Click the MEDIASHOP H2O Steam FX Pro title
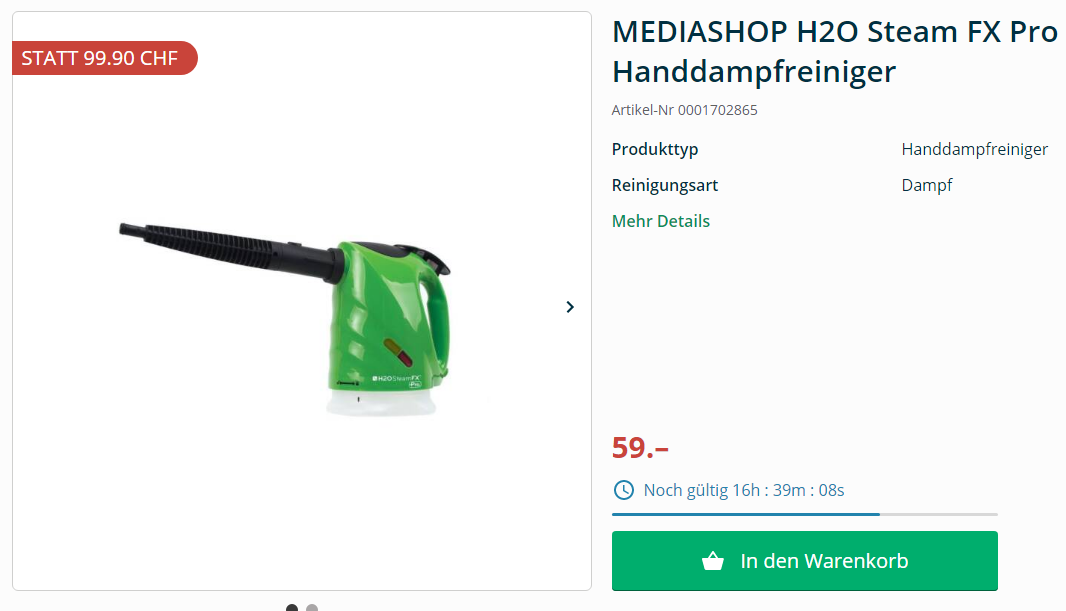This screenshot has height=611, width=1066. (835, 51)
